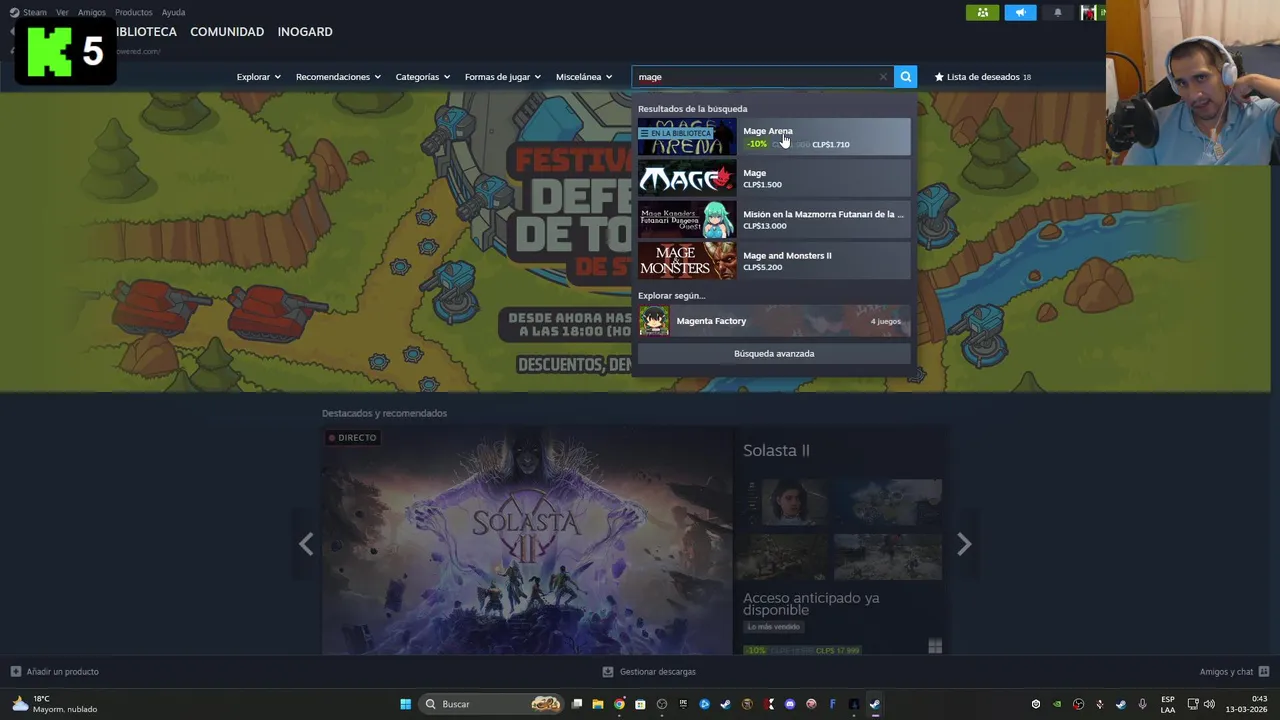The height and width of the screenshot is (720, 1280).
Task: Select the 'Mage and Monsters II' result
Action: coord(774,261)
